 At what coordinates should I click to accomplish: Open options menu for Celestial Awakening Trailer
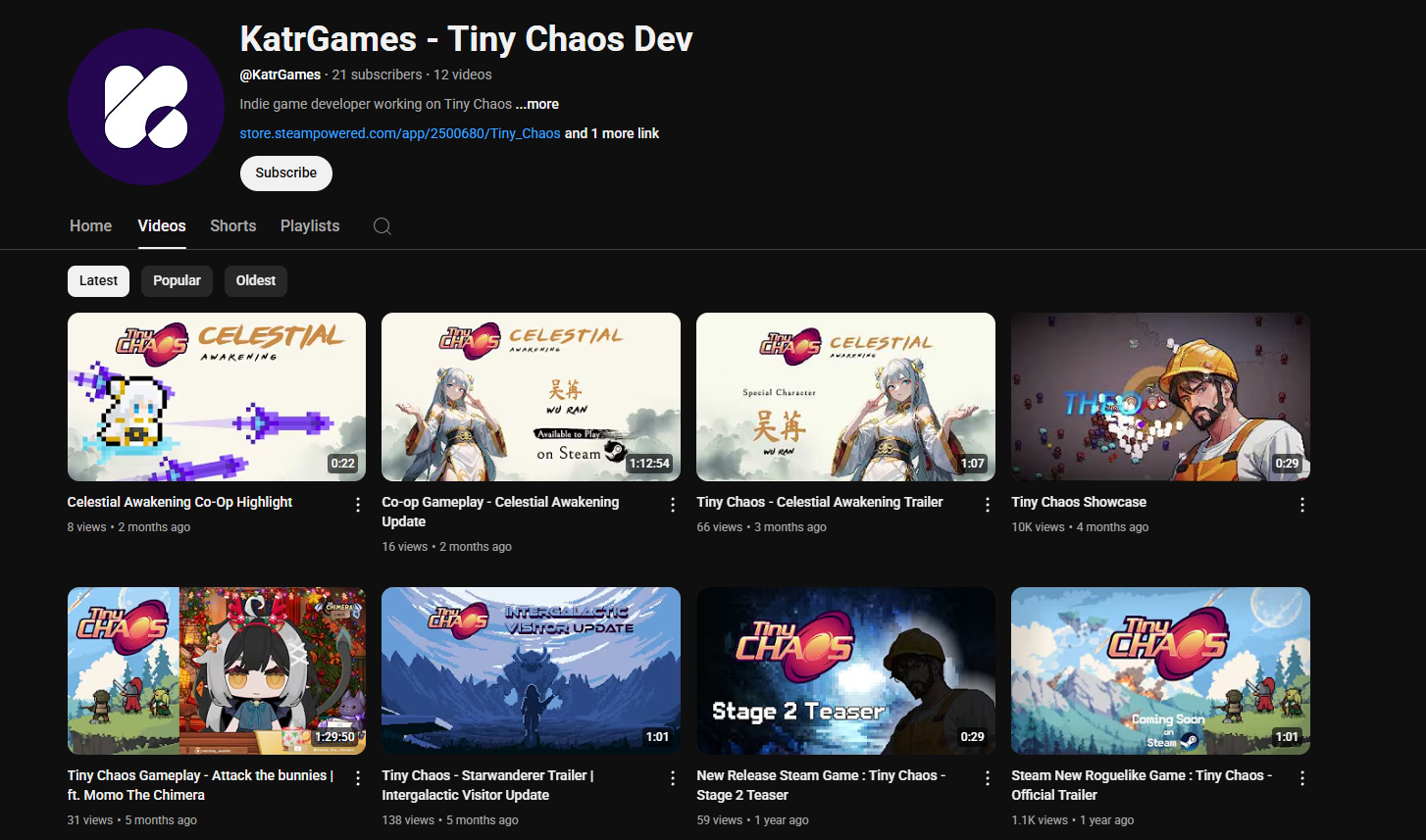click(988, 505)
